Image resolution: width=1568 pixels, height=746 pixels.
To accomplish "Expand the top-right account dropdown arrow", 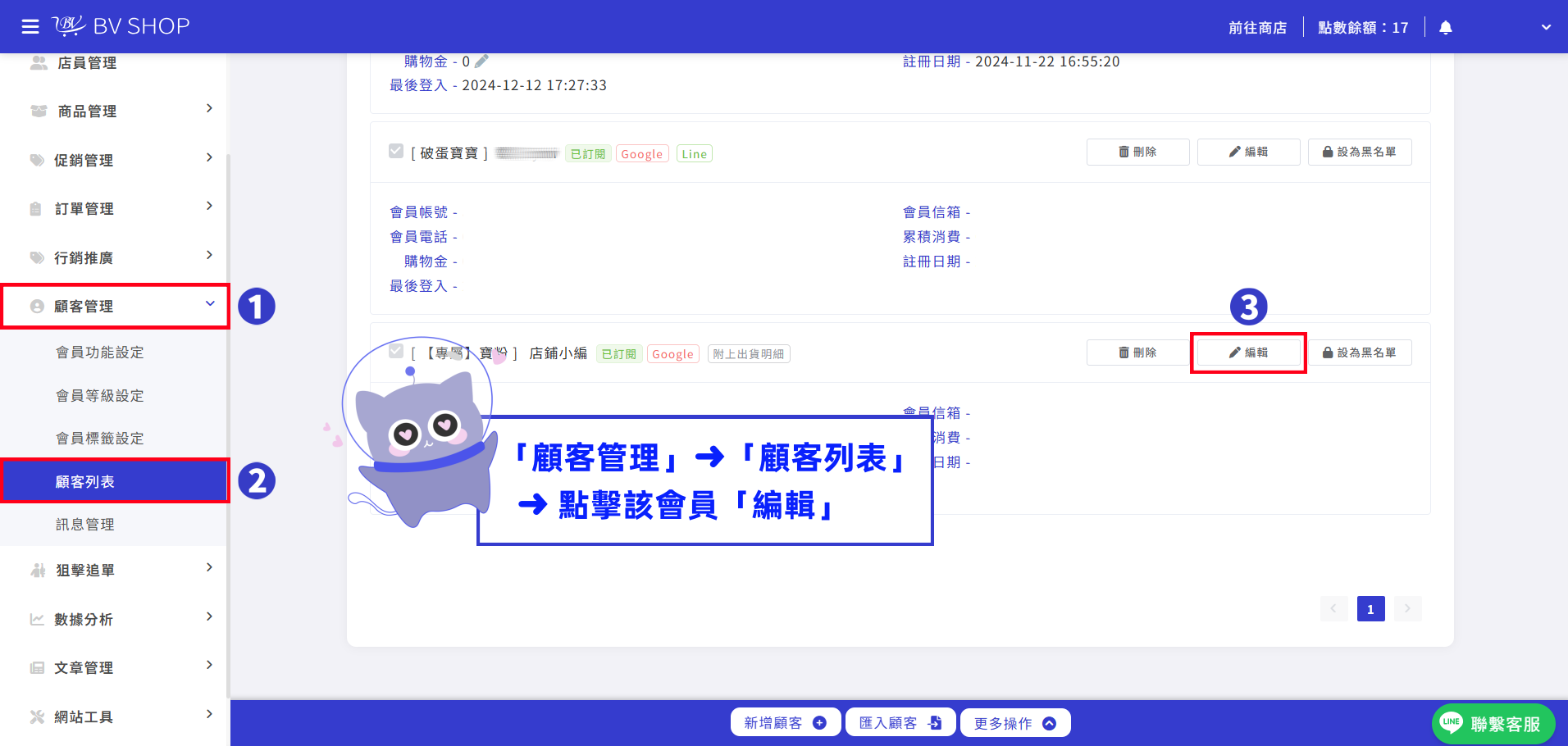I will (1546, 27).
